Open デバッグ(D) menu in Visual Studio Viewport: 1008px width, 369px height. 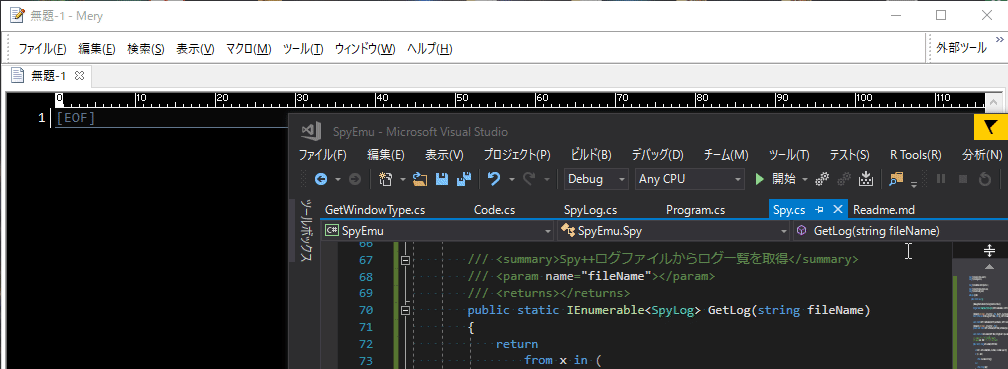tap(657, 155)
